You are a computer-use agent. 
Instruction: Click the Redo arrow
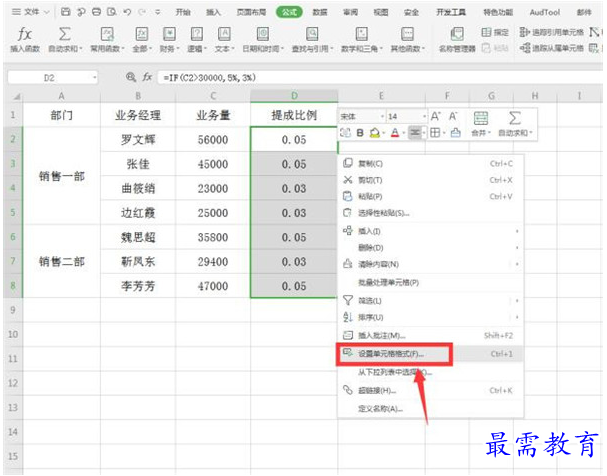[x=142, y=12]
